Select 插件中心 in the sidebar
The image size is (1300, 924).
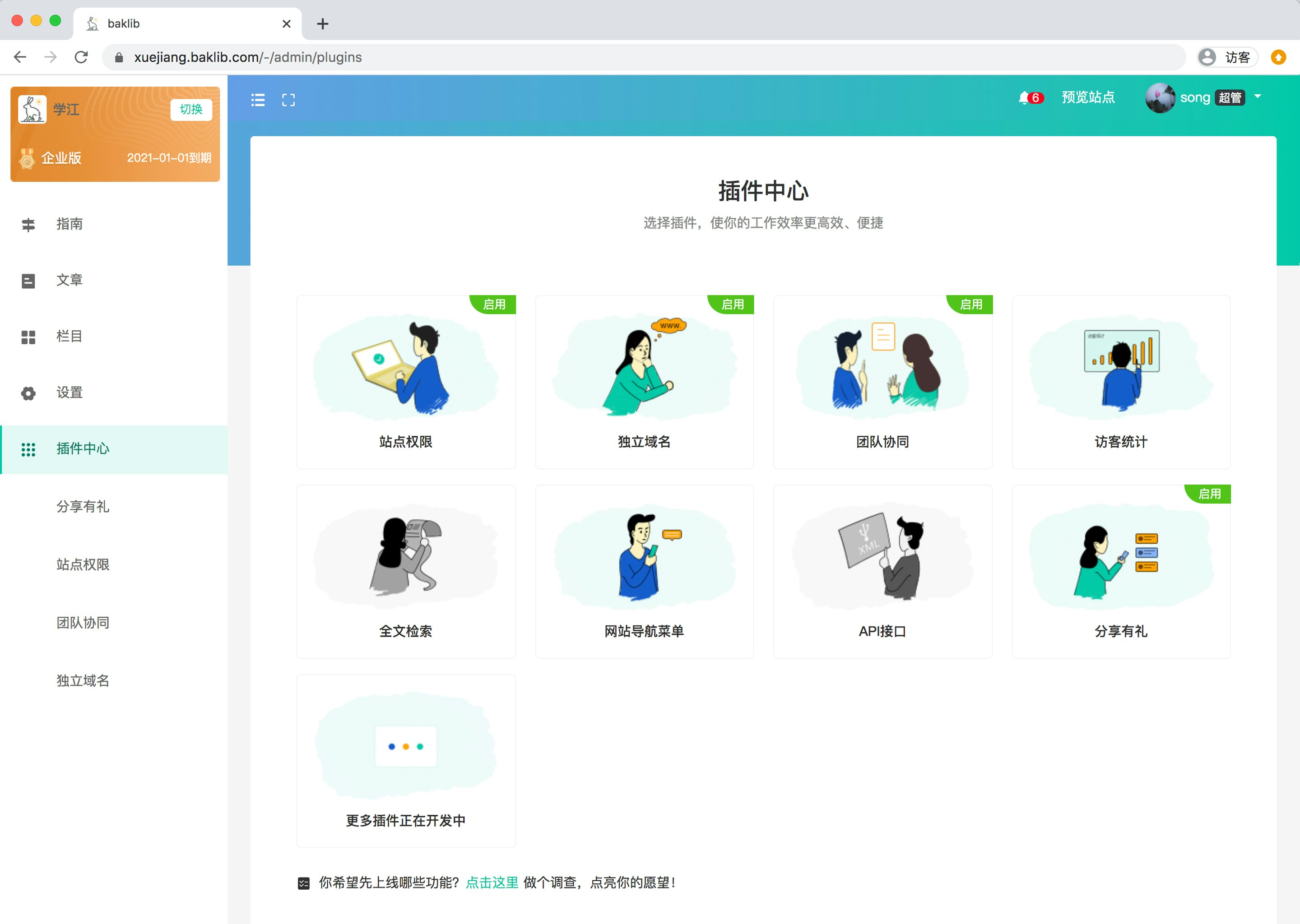[83, 449]
